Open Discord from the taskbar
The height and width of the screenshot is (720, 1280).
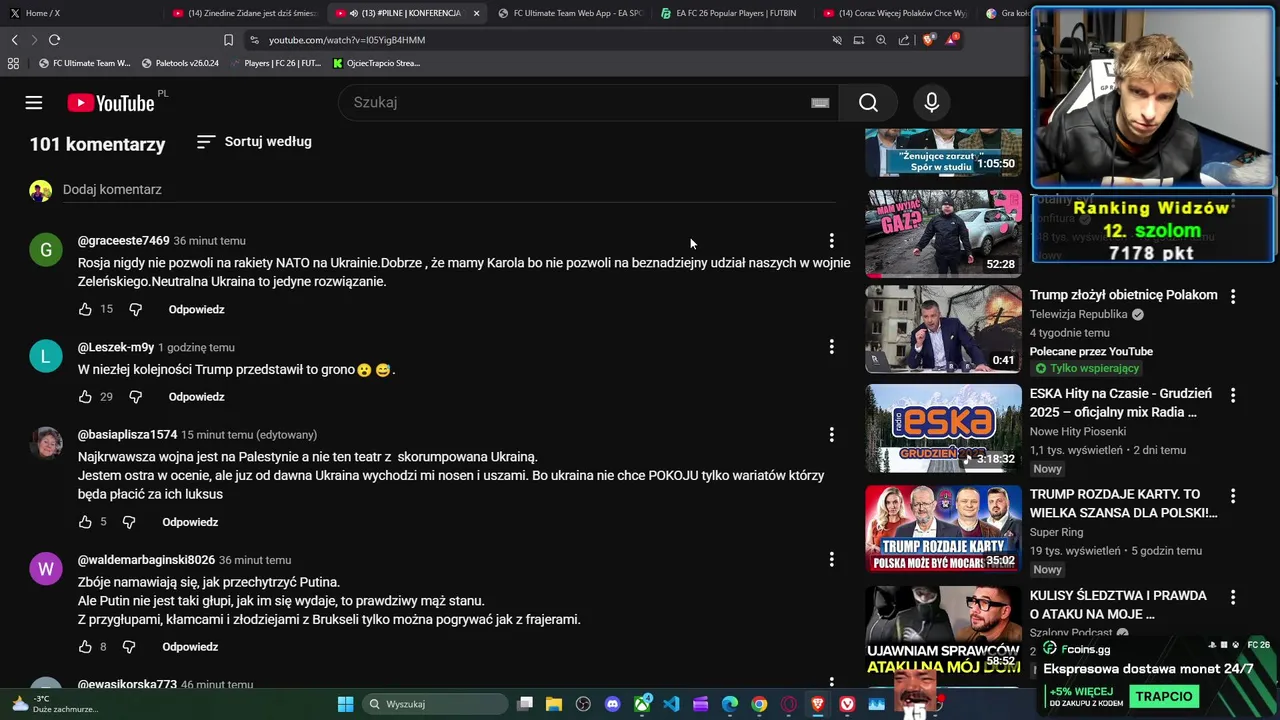tap(613, 704)
